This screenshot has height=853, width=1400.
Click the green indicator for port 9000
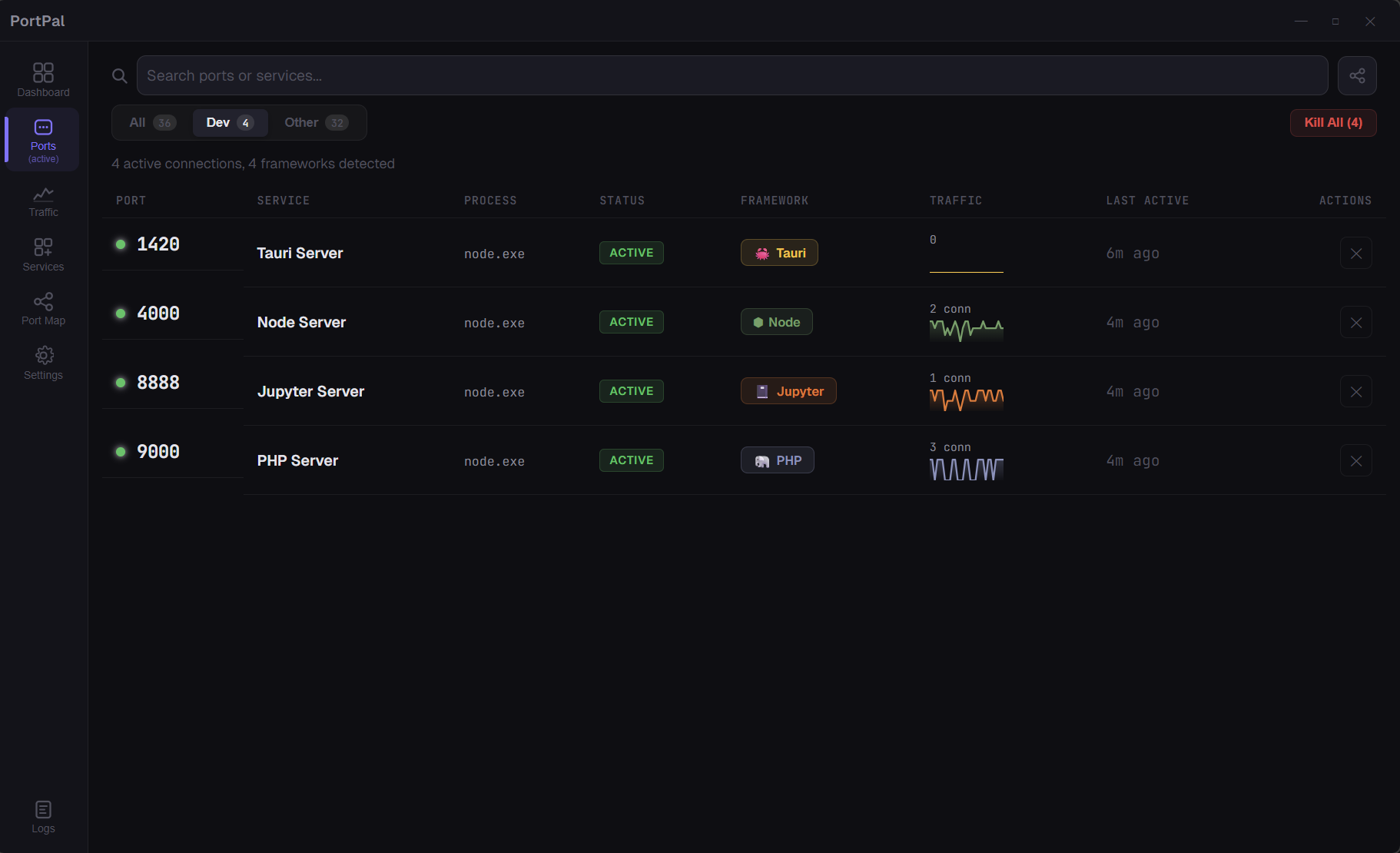(x=121, y=452)
